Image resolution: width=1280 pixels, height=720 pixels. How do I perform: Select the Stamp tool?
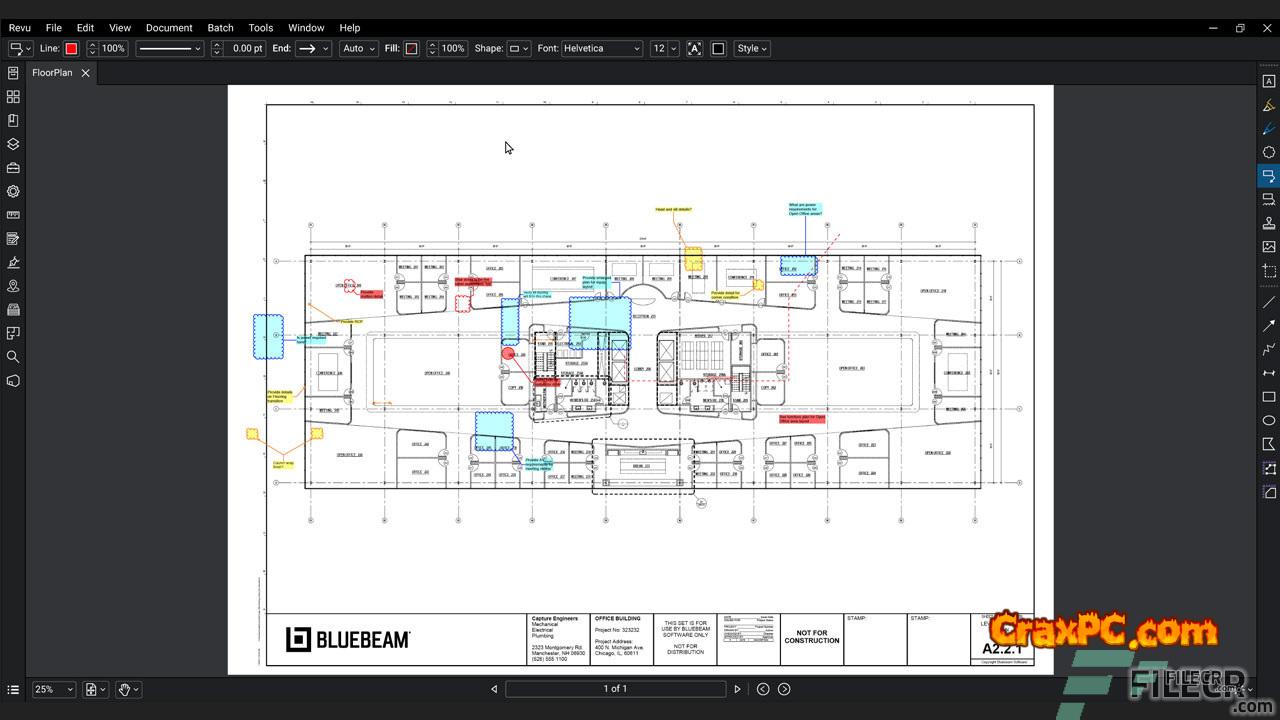tap(1269, 223)
